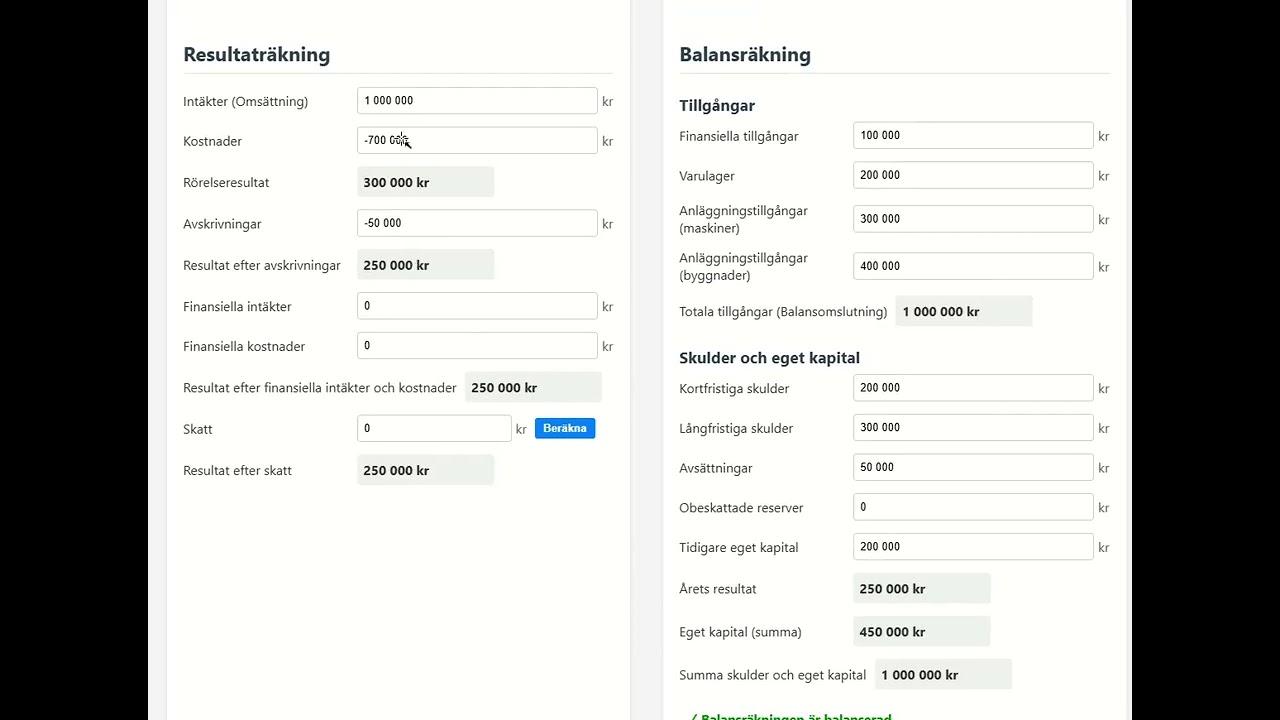
Task: Click the Eget kapital (summa) 450 000 kr value
Action: [x=922, y=631]
